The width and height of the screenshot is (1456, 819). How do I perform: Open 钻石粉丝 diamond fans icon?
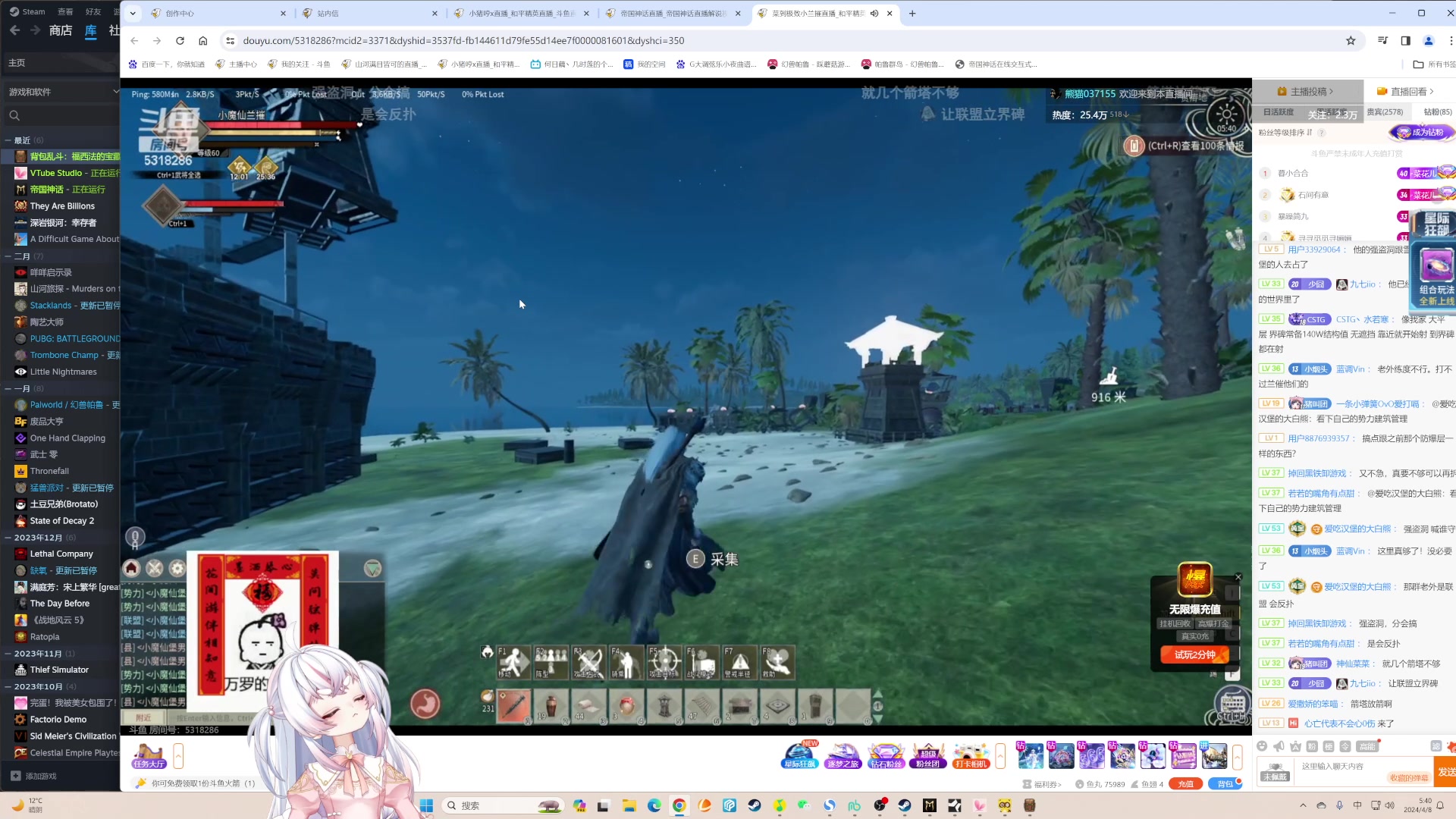(x=885, y=755)
